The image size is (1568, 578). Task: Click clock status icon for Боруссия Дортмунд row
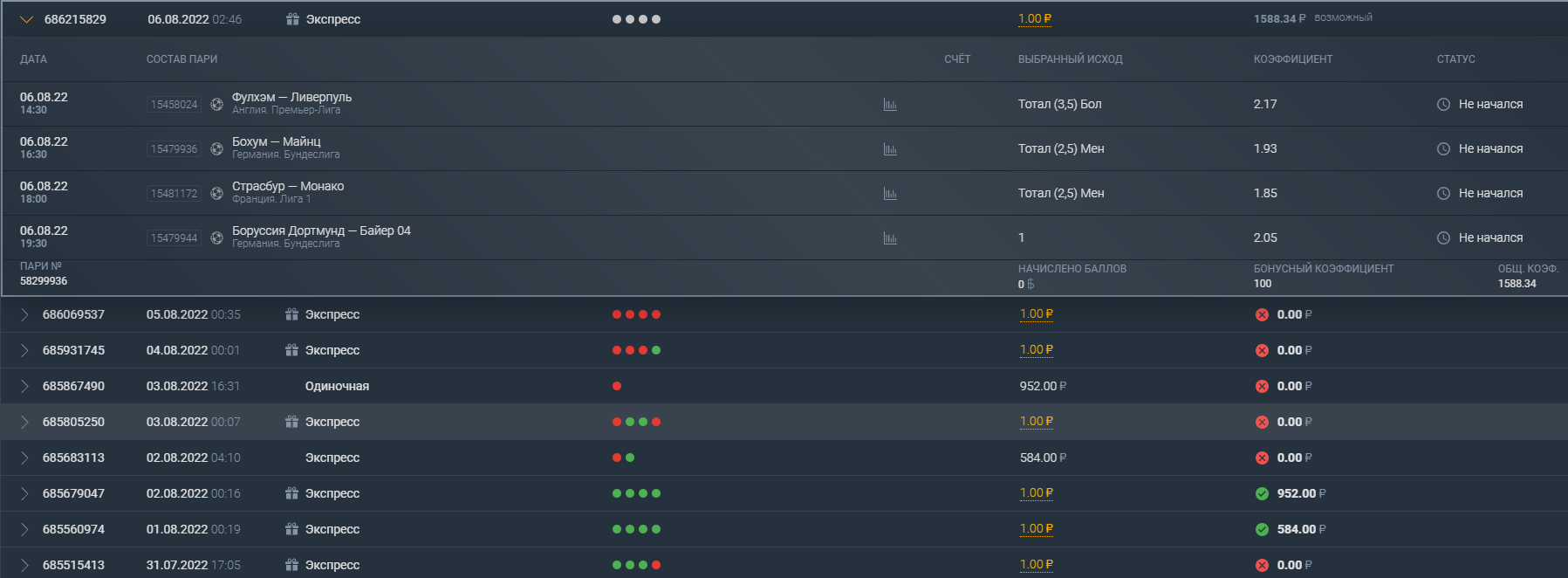click(x=1443, y=237)
